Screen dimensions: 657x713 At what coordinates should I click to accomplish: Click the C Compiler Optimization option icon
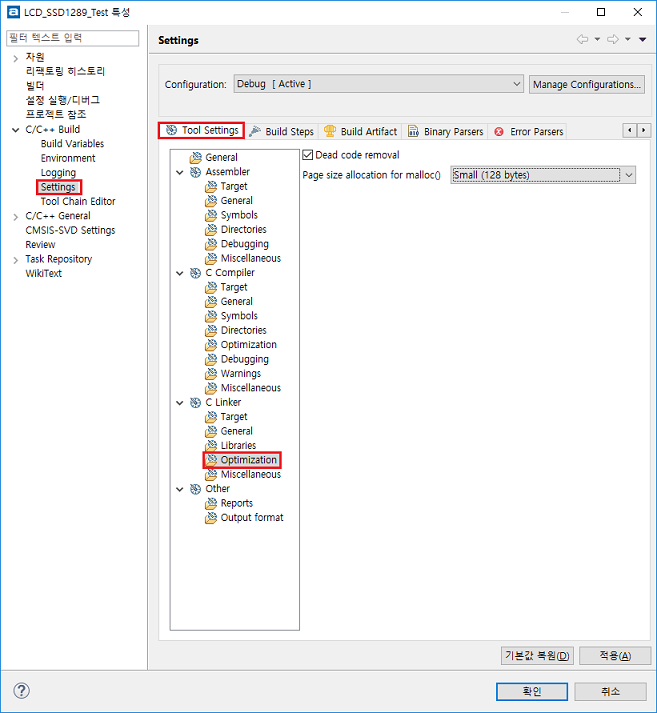tap(211, 345)
